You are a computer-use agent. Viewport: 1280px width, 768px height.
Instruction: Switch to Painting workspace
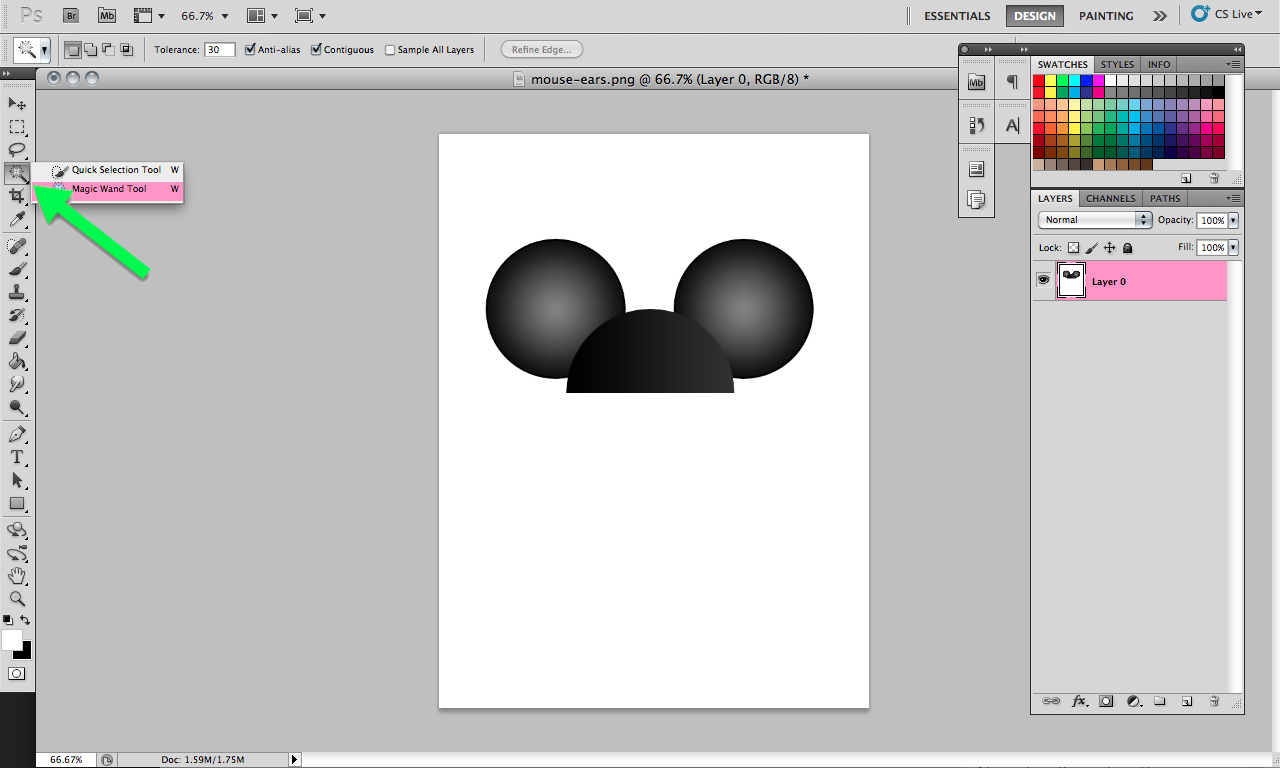(x=1106, y=16)
